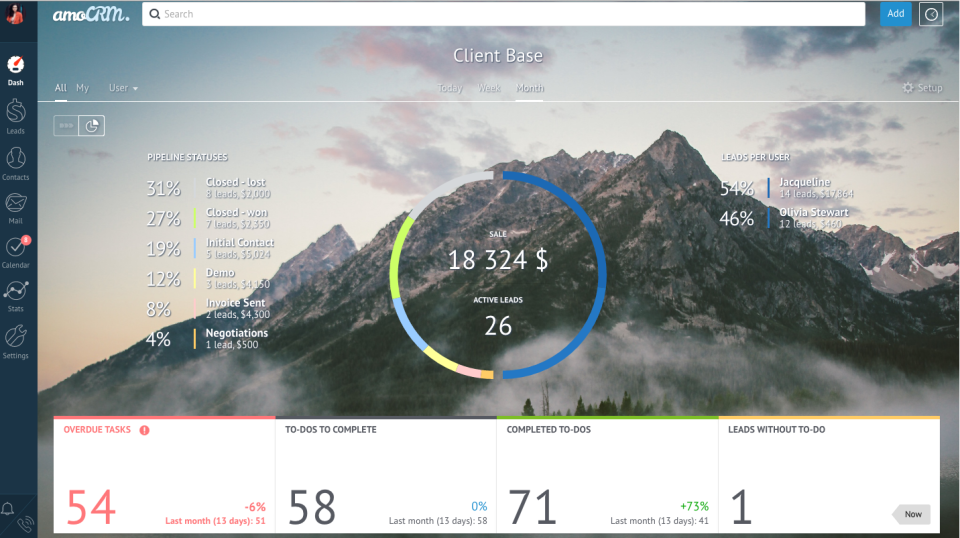Click the Completed To-Dos count 71
Viewport: 960px width, 538px height.
coord(532,507)
